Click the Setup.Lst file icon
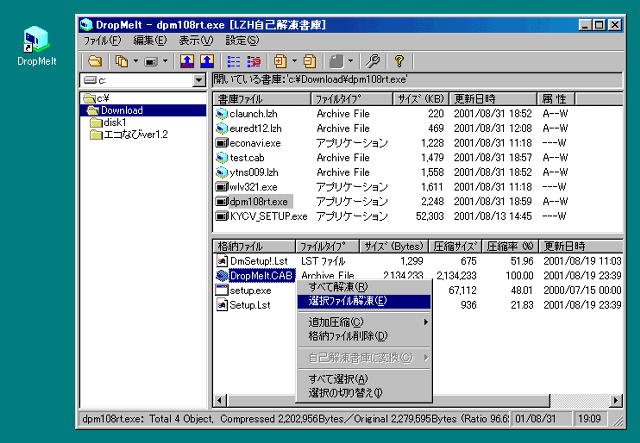Screen dimensions: 640x443 tap(222, 305)
